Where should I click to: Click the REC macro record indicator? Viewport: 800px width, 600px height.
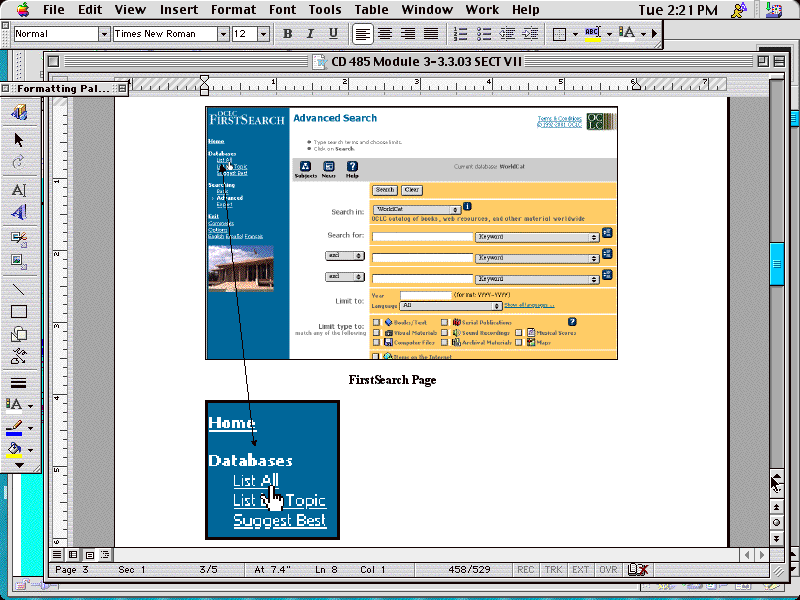tap(525, 569)
